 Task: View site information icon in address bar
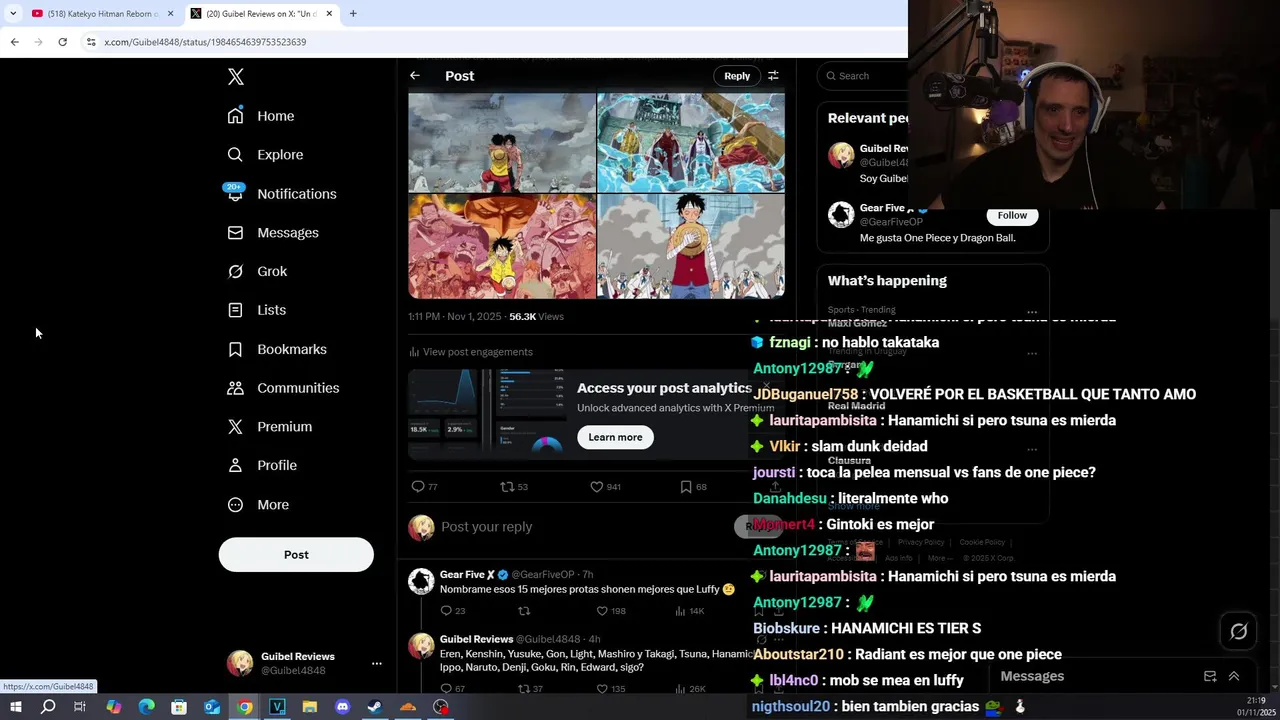pyautogui.click(x=91, y=42)
